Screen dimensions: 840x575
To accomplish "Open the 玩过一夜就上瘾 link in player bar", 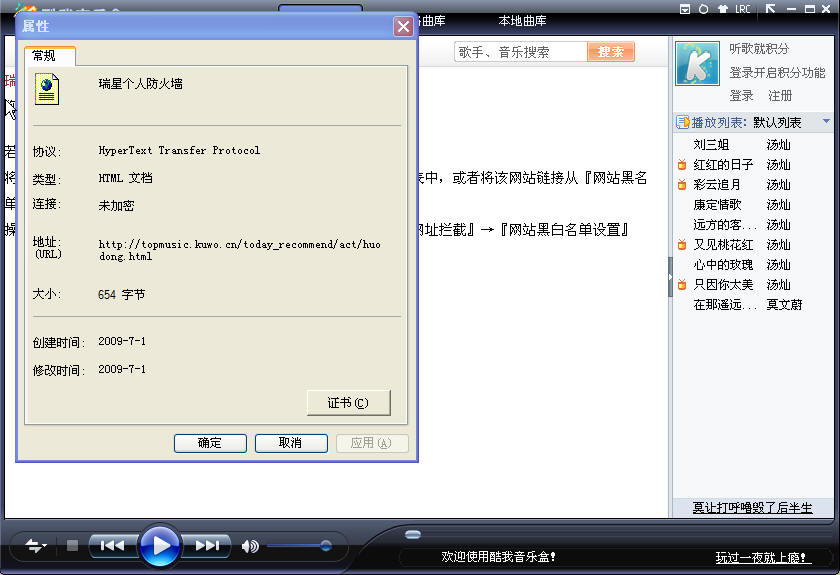I will click(x=761, y=558).
